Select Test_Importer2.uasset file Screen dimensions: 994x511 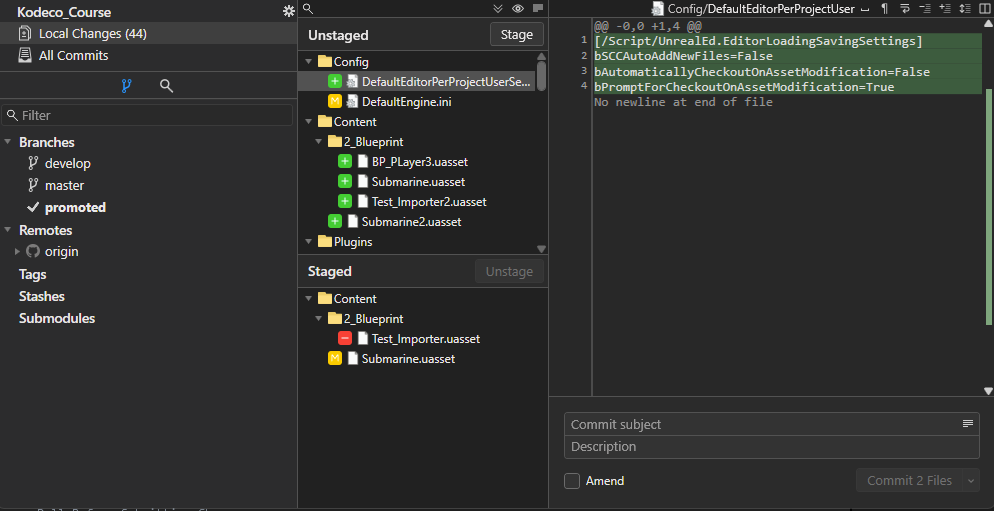429,202
